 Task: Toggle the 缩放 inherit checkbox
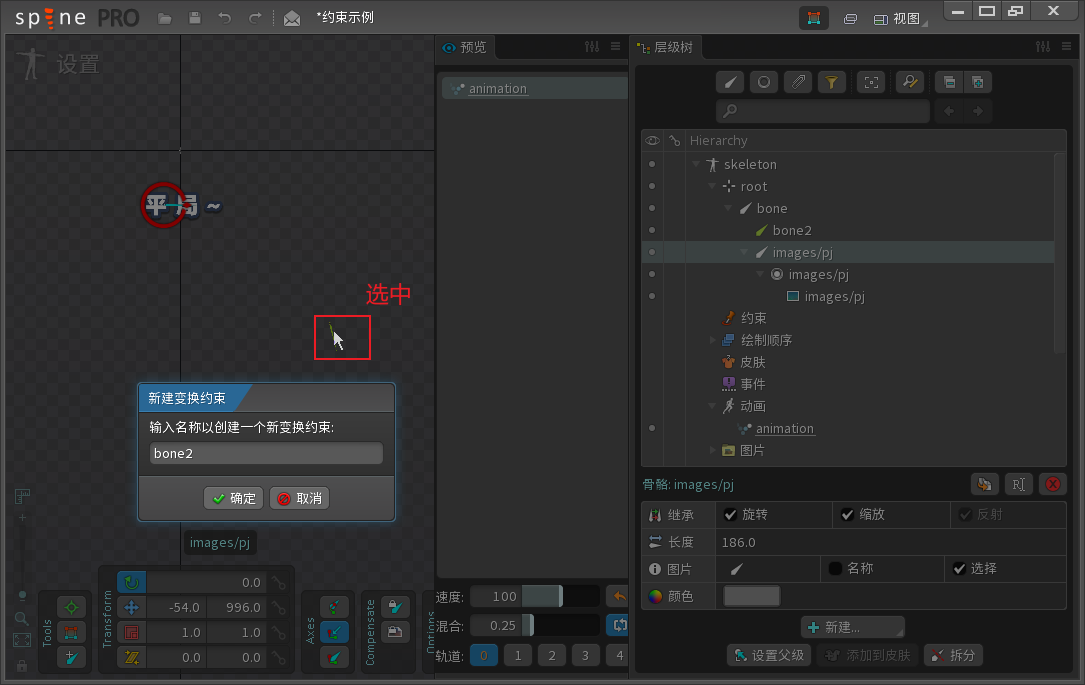pos(848,515)
